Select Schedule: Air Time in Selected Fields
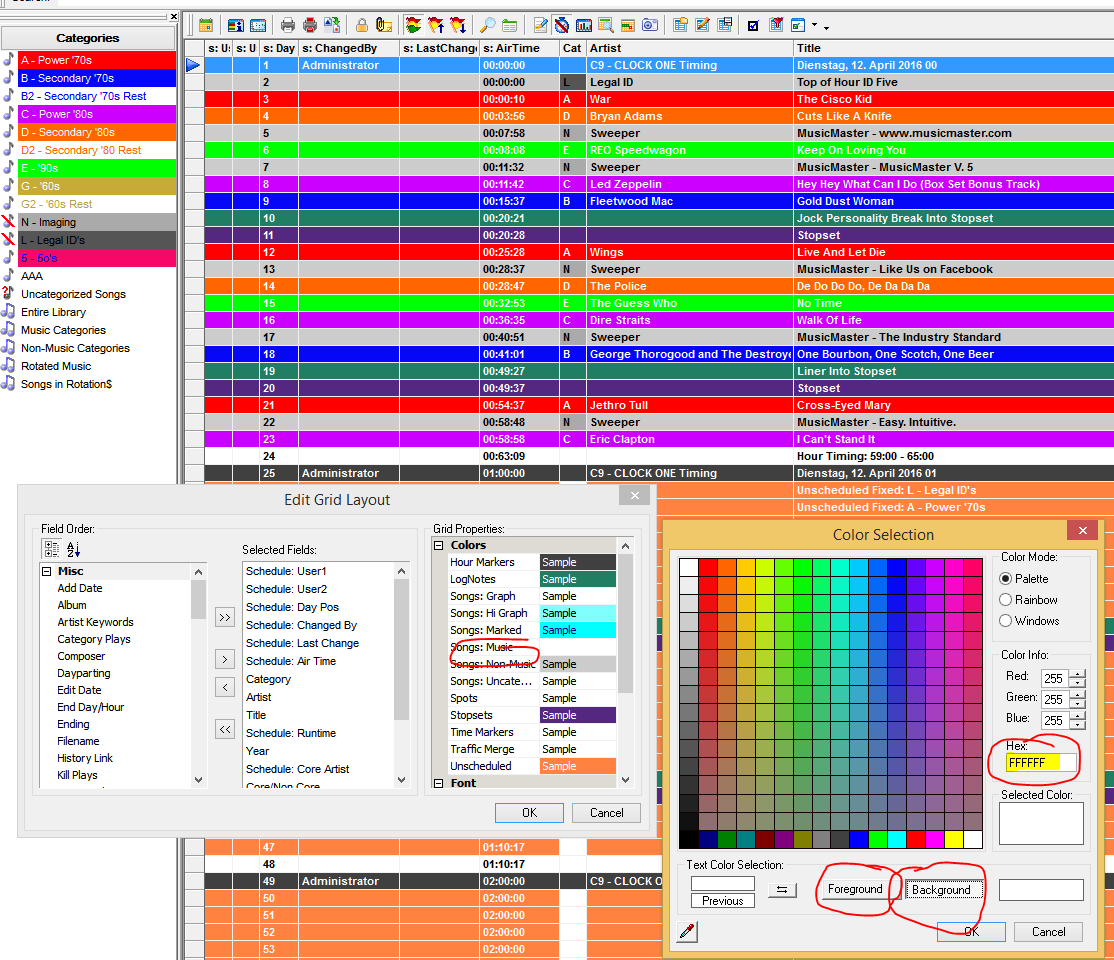 coord(291,661)
